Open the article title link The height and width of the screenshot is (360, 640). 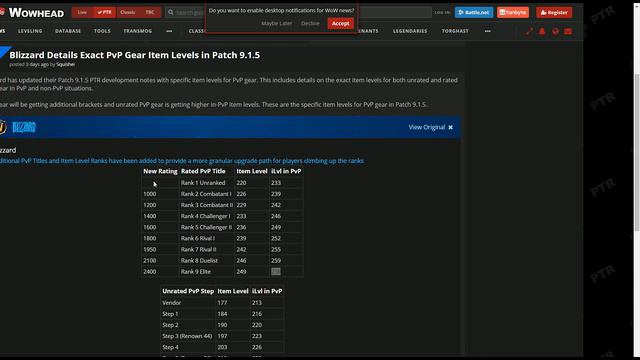click(x=134, y=55)
